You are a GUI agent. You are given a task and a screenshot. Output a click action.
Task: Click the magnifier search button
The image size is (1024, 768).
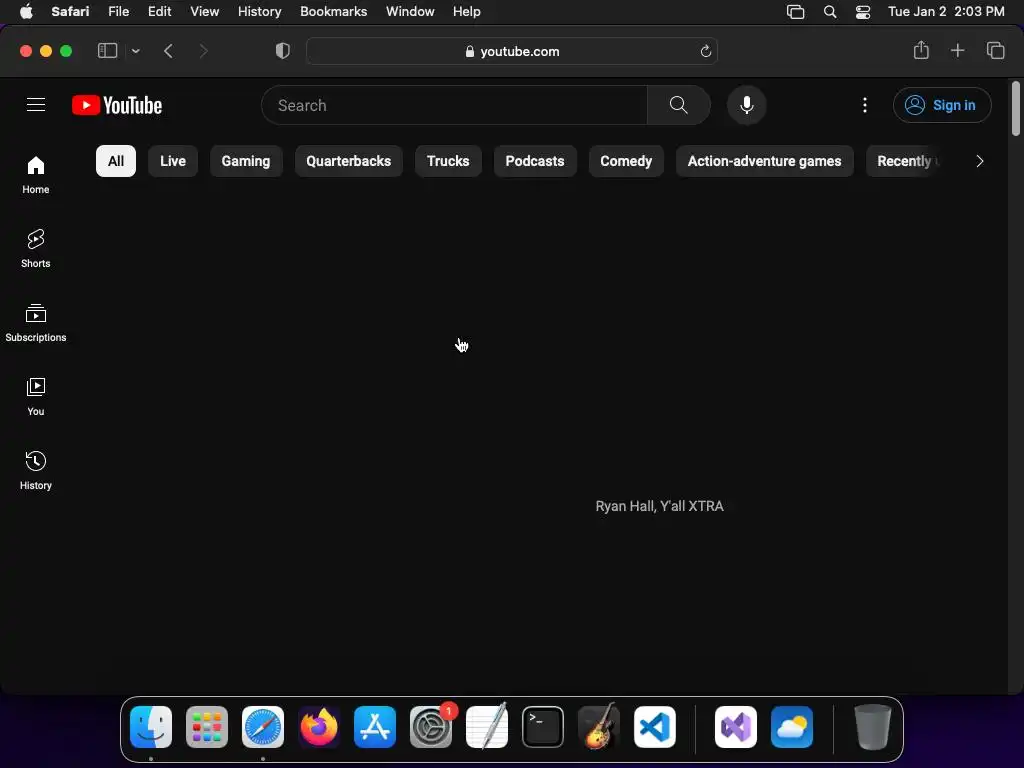[679, 105]
